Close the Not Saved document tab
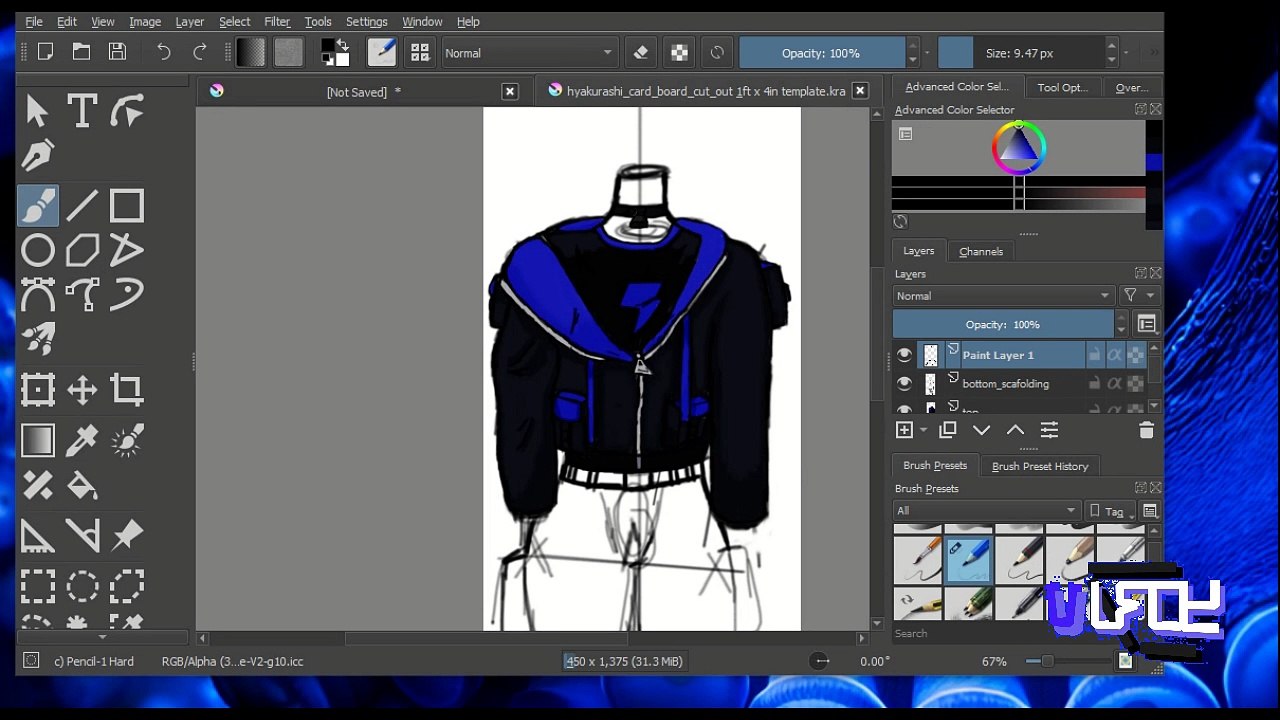This screenshot has height=720, width=1280. 510,92
